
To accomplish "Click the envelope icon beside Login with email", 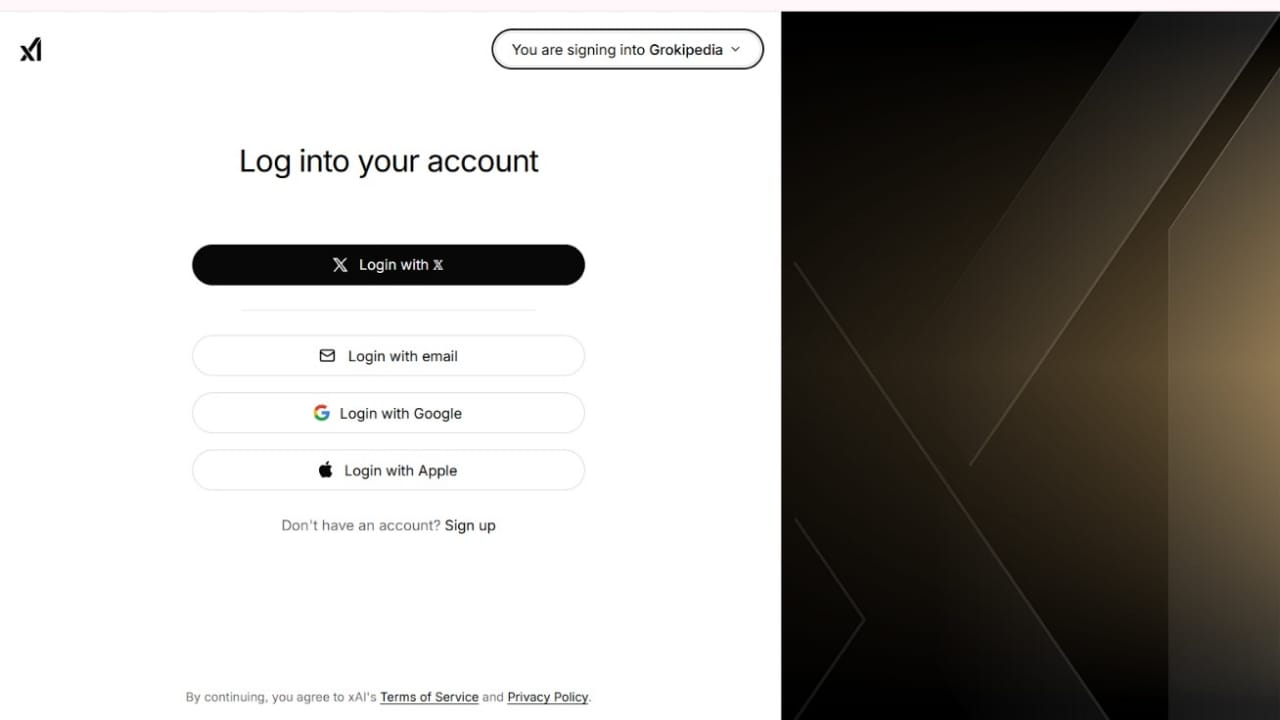I will click(x=327, y=356).
